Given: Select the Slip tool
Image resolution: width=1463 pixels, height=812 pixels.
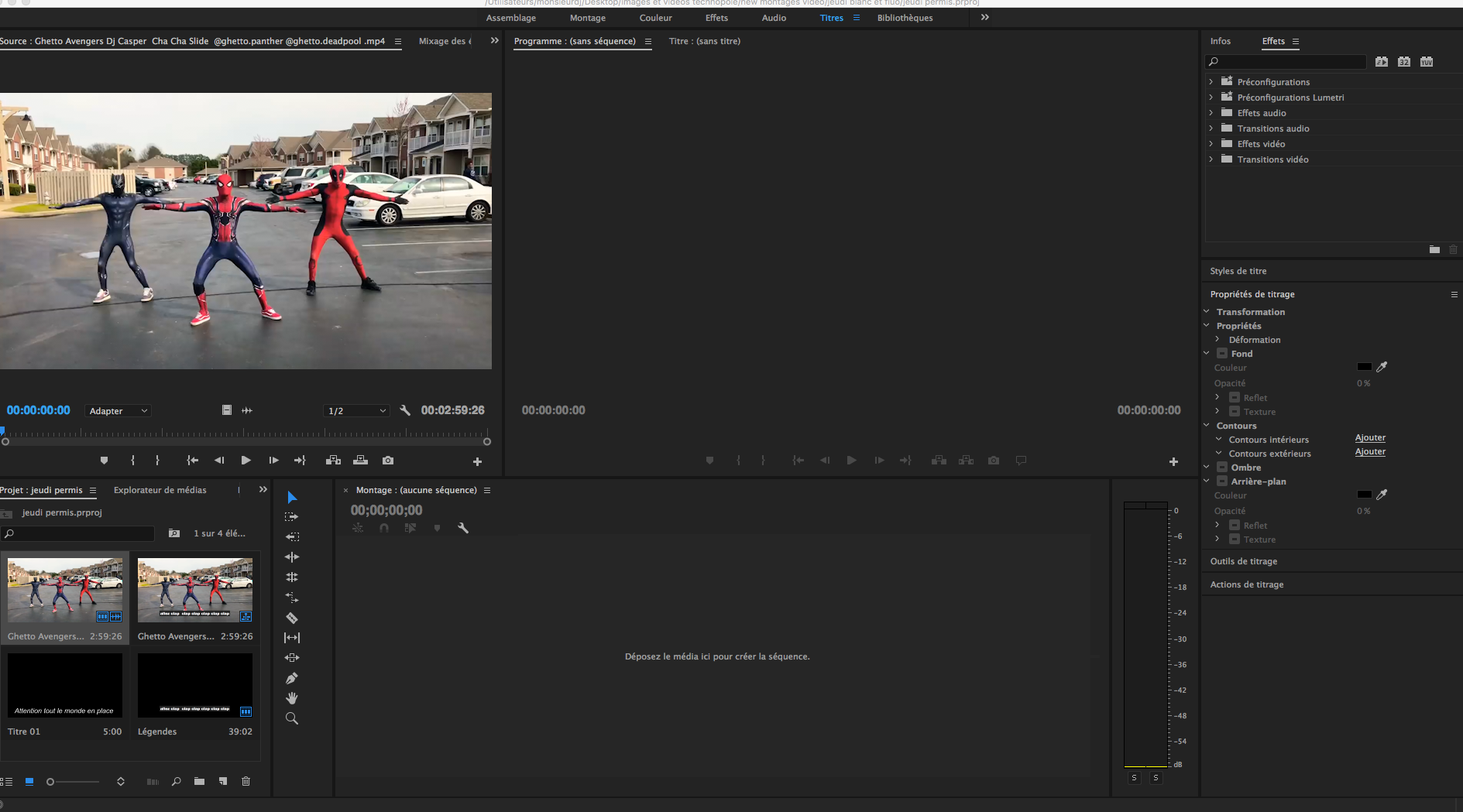Looking at the screenshot, I should click(x=292, y=637).
